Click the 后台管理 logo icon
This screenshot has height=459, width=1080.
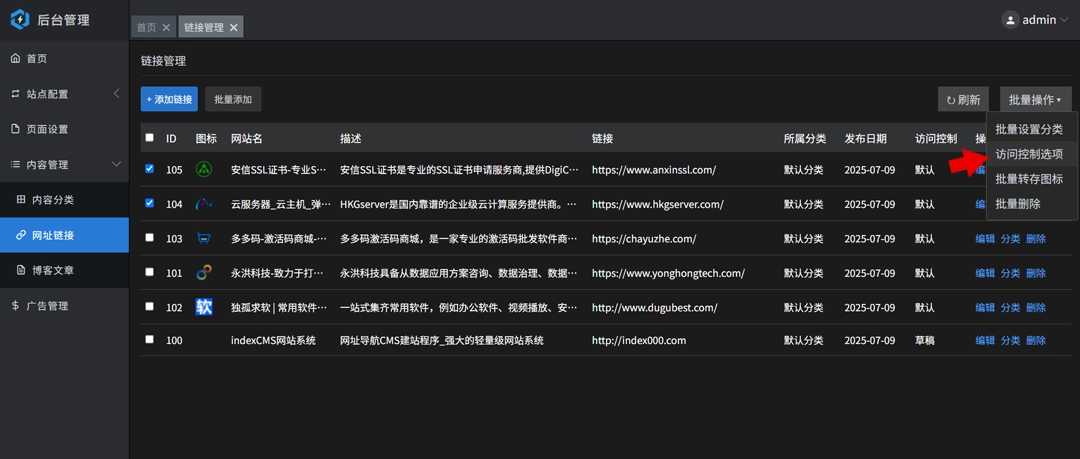point(20,19)
